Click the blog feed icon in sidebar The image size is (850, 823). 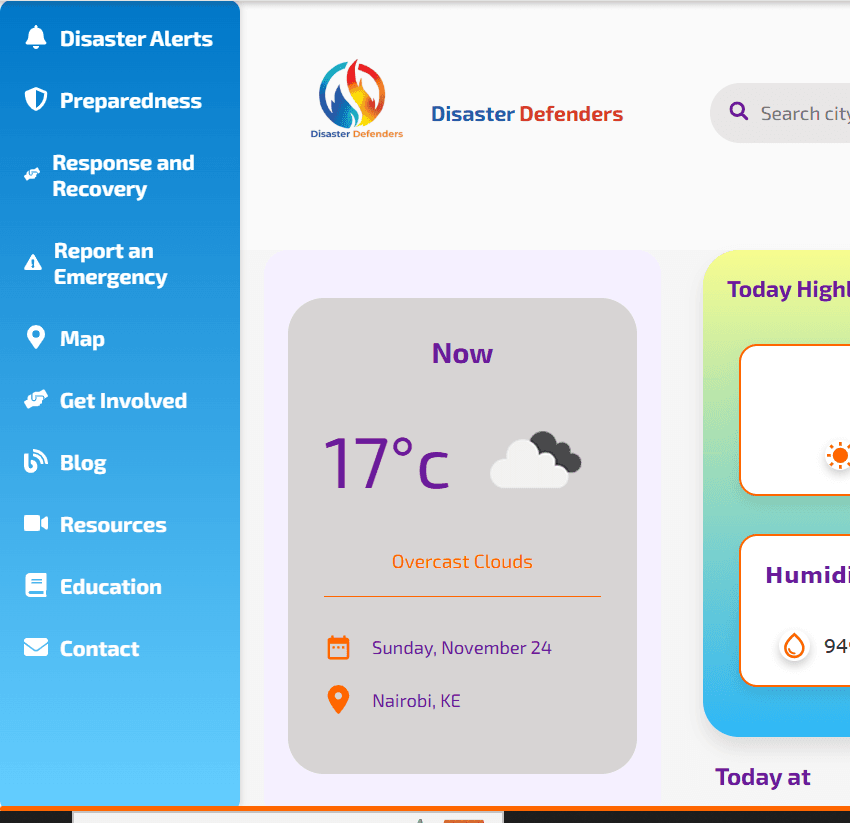tap(36, 461)
